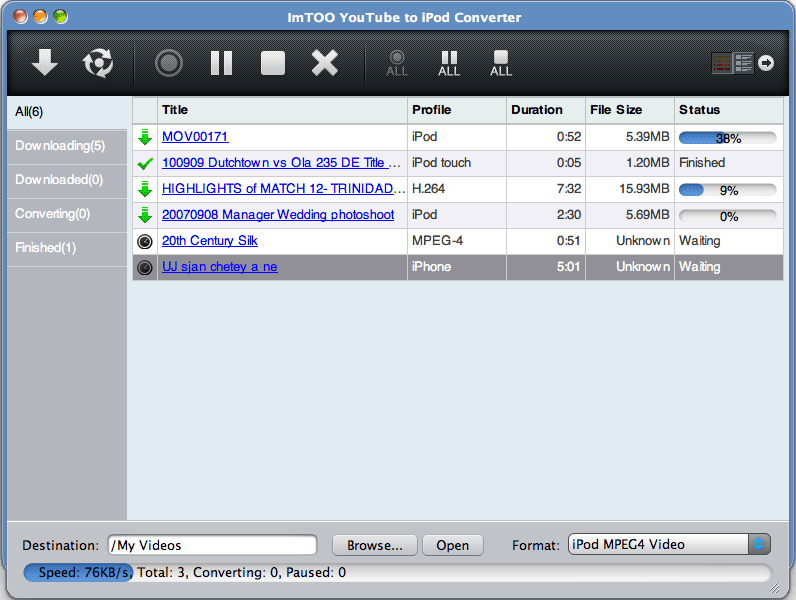Open 20070908 Manager Wedding photoshoot link

(278, 215)
